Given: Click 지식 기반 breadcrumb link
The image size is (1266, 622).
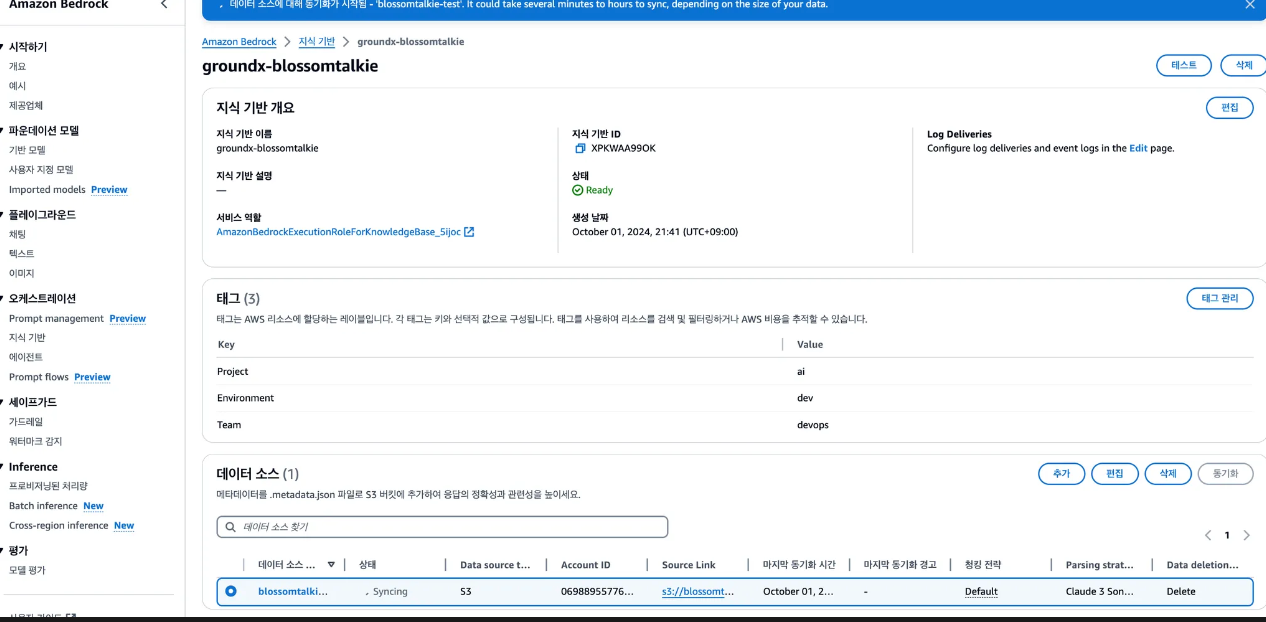Looking at the screenshot, I should [317, 42].
